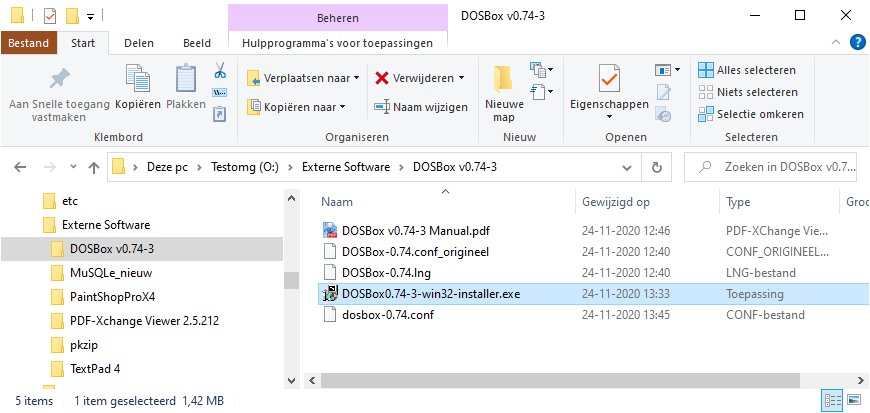Viewport: 870px width, 413px height.
Task: Expand the Eigenschappen dropdown arrow
Action: [609, 117]
